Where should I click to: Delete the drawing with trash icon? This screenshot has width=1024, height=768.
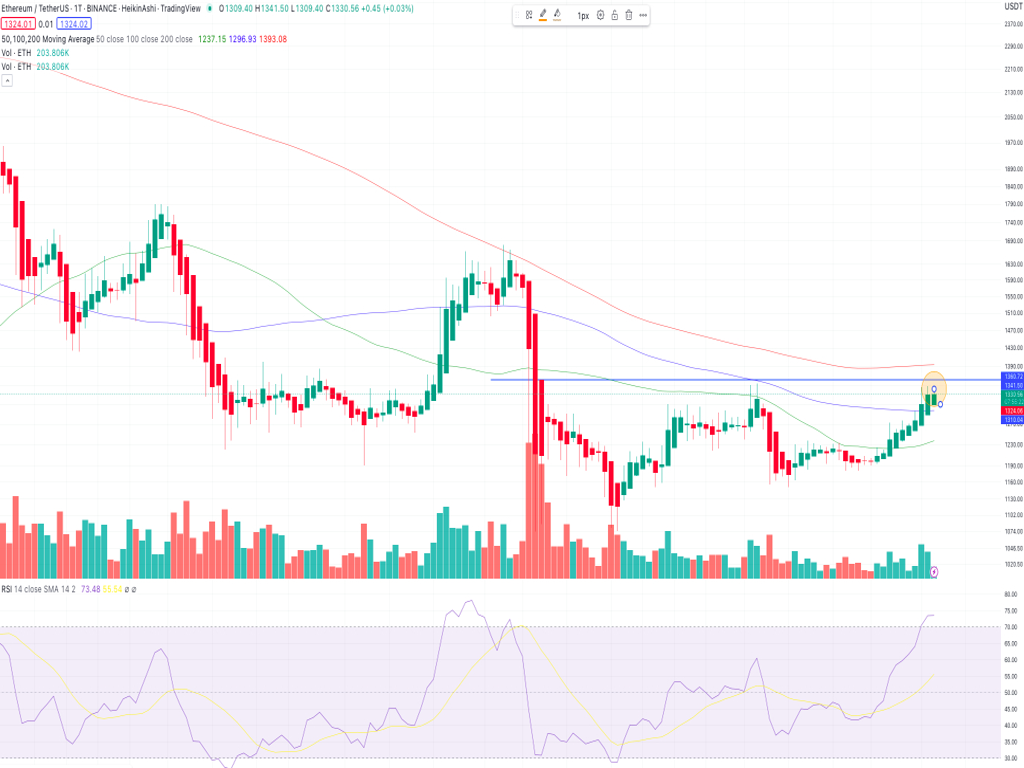(628, 15)
